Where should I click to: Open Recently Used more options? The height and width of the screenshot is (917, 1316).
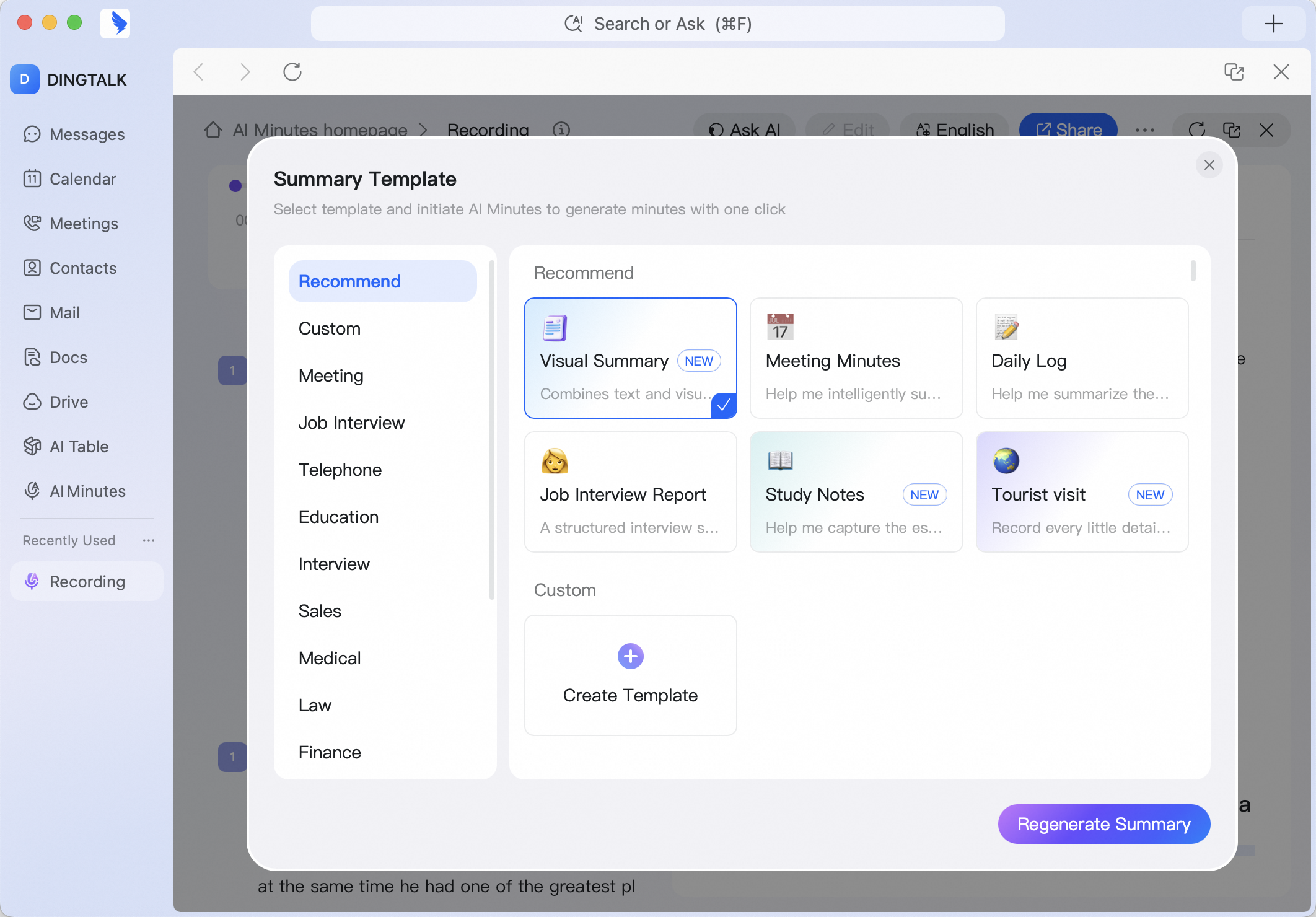point(149,540)
